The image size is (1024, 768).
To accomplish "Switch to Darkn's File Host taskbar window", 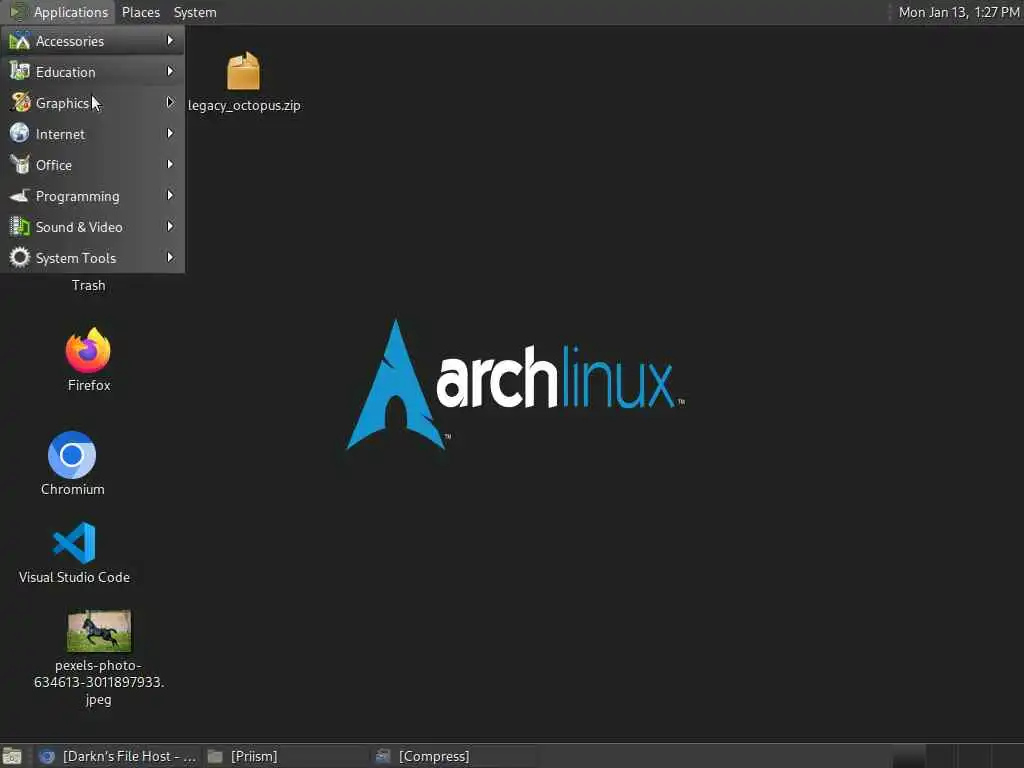I will (118, 756).
